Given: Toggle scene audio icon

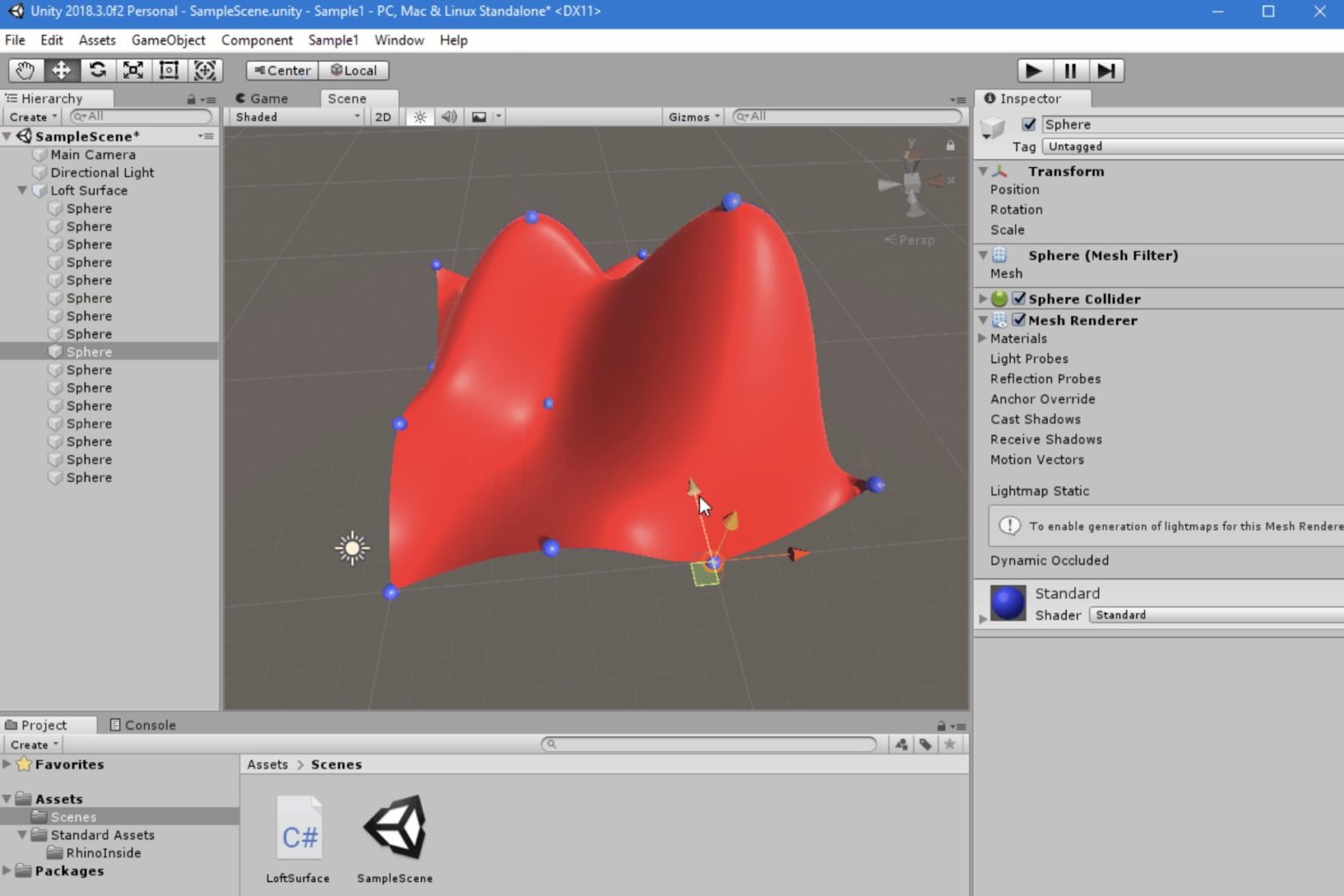Looking at the screenshot, I should (x=449, y=116).
